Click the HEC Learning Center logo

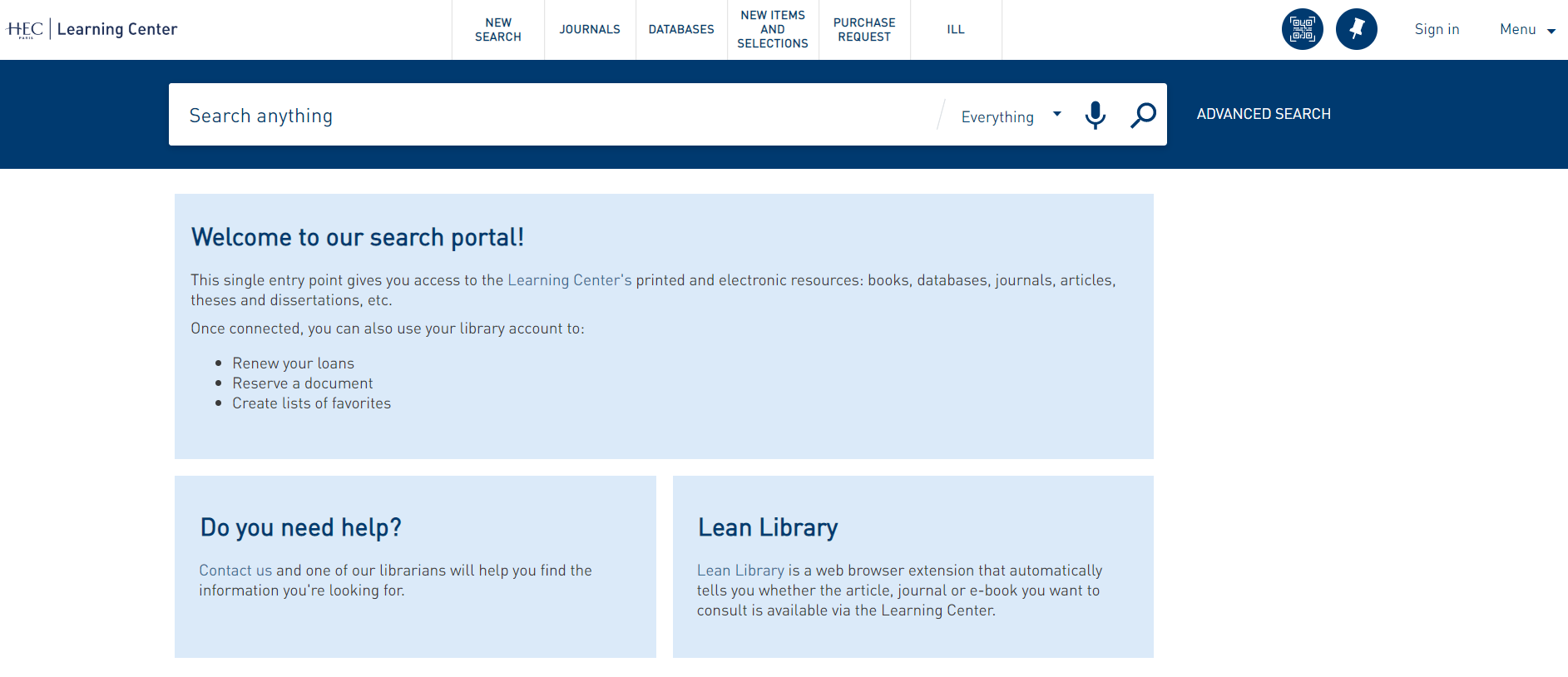[92, 29]
